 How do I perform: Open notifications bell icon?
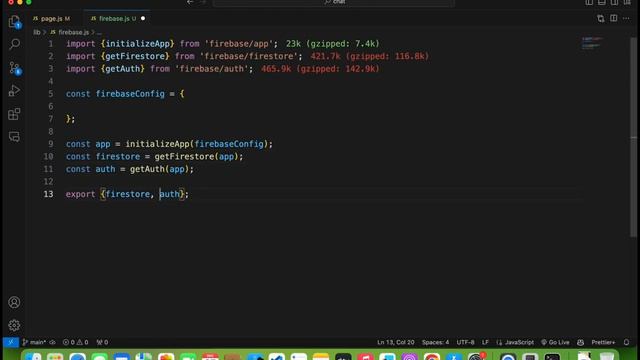(626, 342)
